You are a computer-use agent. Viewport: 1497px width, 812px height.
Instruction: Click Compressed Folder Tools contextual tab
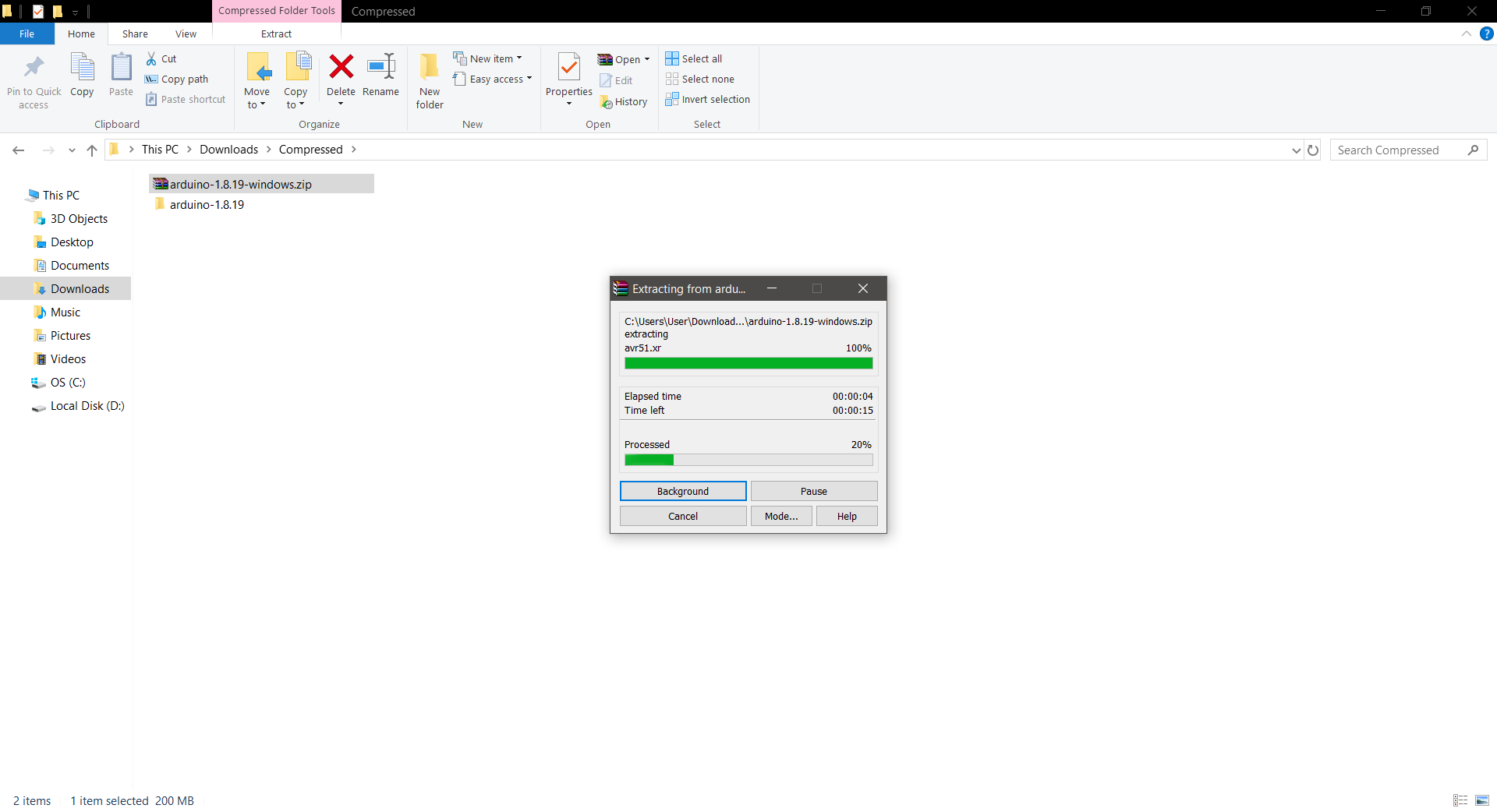tap(277, 11)
